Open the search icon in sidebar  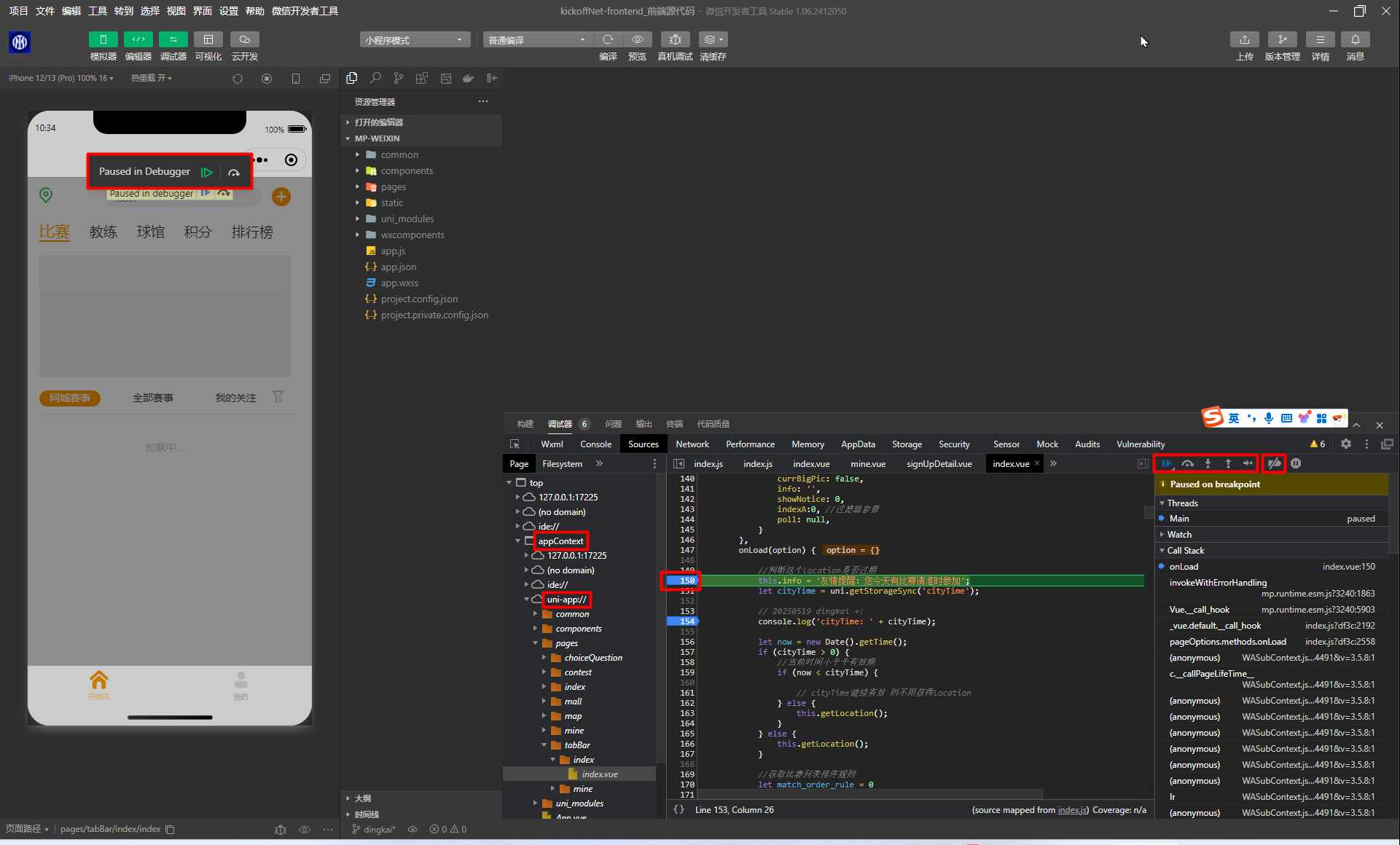pyautogui.click(x=375, y=78)
